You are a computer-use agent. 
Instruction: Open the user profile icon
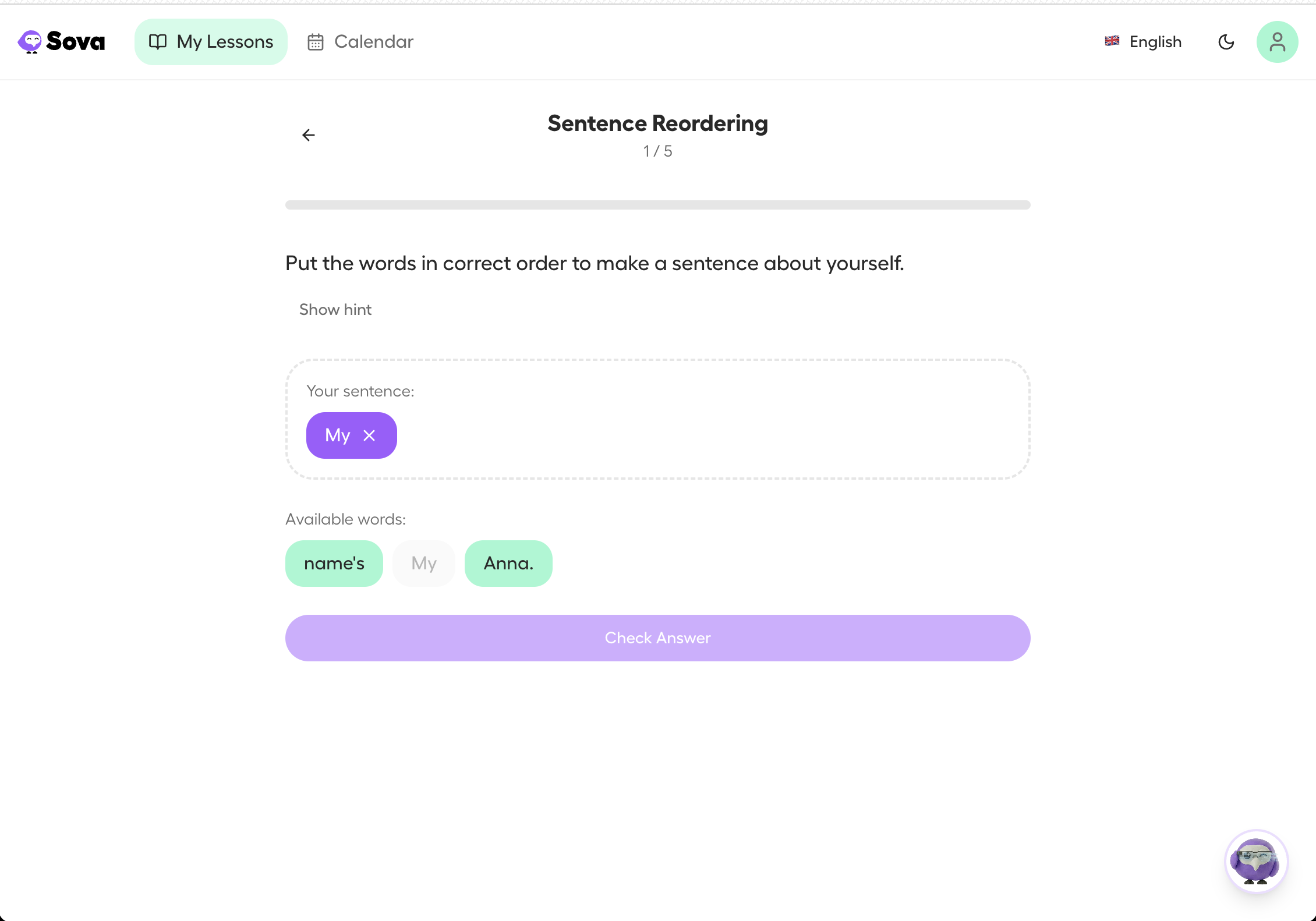(1276, 41)
